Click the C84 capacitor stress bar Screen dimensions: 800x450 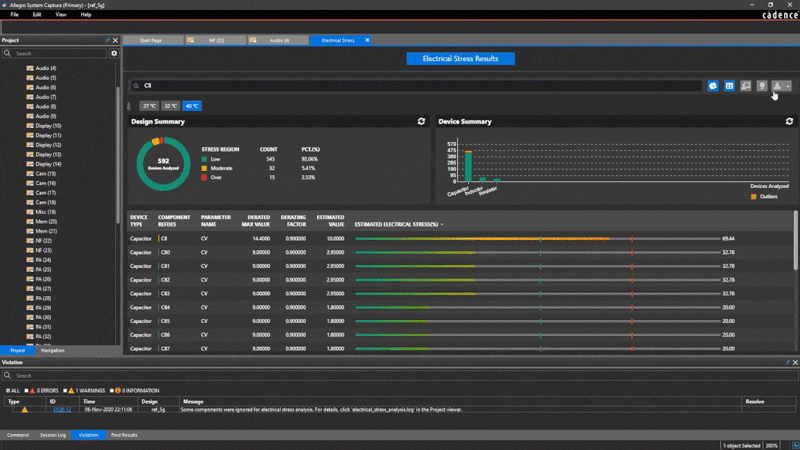coord(537,308)
